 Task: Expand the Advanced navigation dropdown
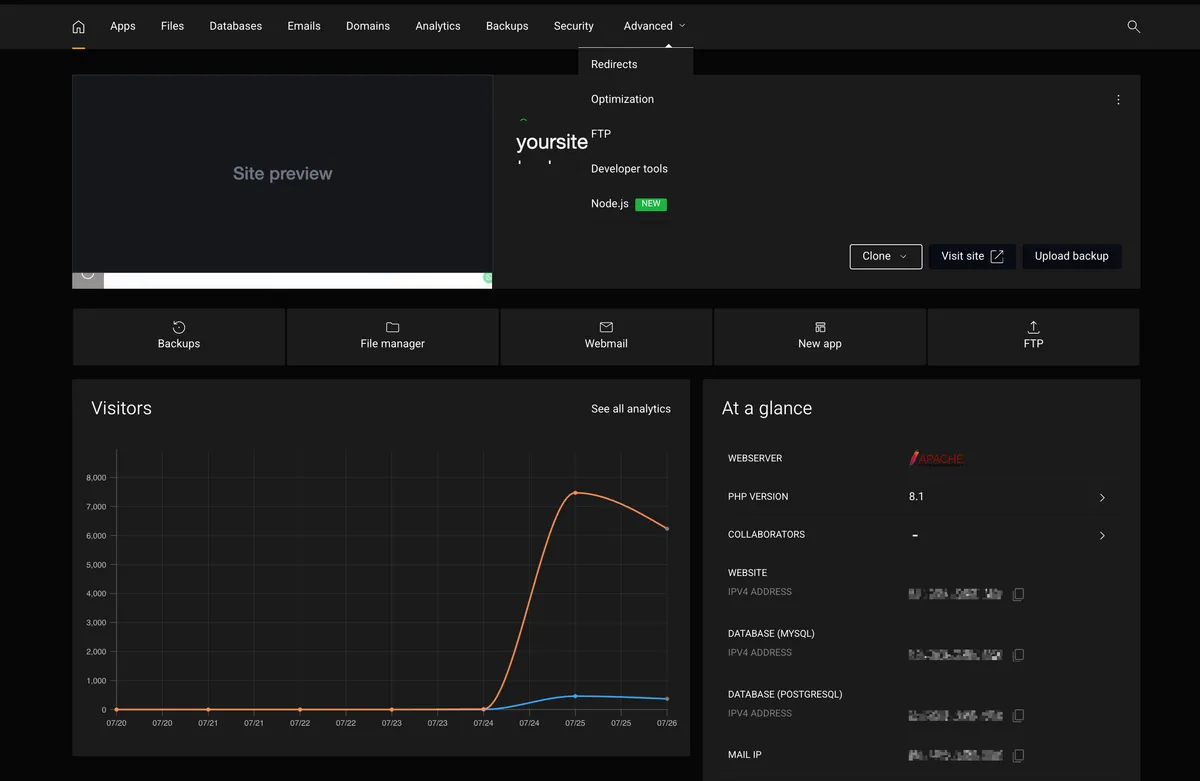coord(654,26)
